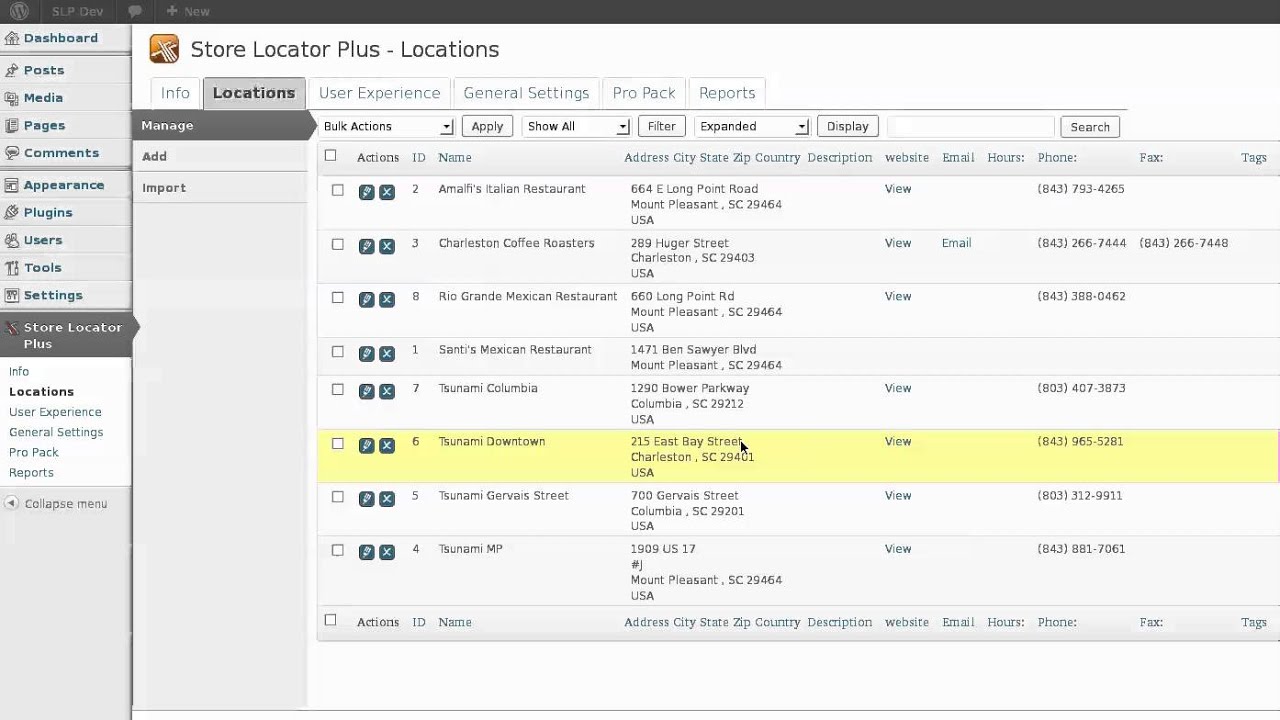This screenshot has height=720, width=1280.
Task: Open View link for Tsunami Downtown
Action: tap(898, 441)
